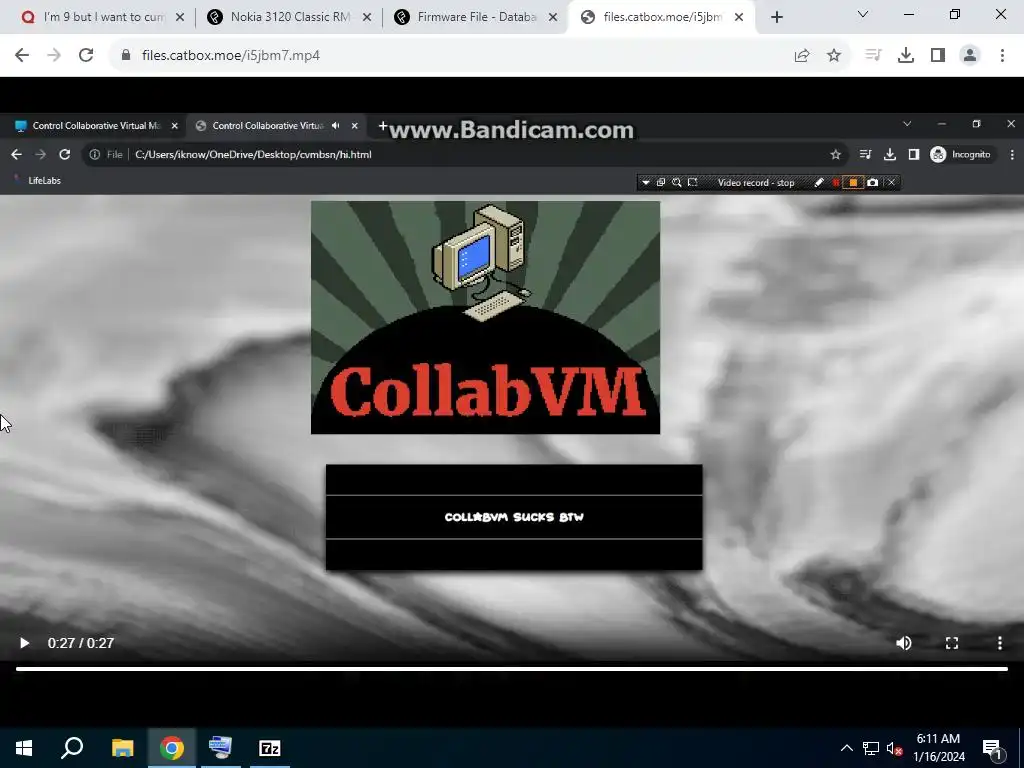The image size is (1024, 768).
Task: Open network status in system tray
Action: [x=871, y=748]
